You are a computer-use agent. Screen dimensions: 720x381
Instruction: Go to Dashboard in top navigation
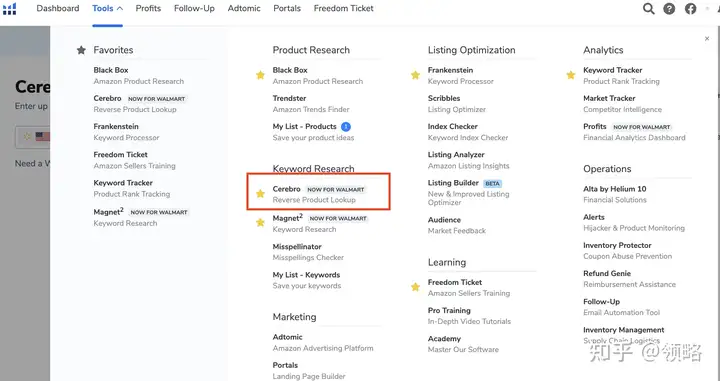click(x=58, y=8)
